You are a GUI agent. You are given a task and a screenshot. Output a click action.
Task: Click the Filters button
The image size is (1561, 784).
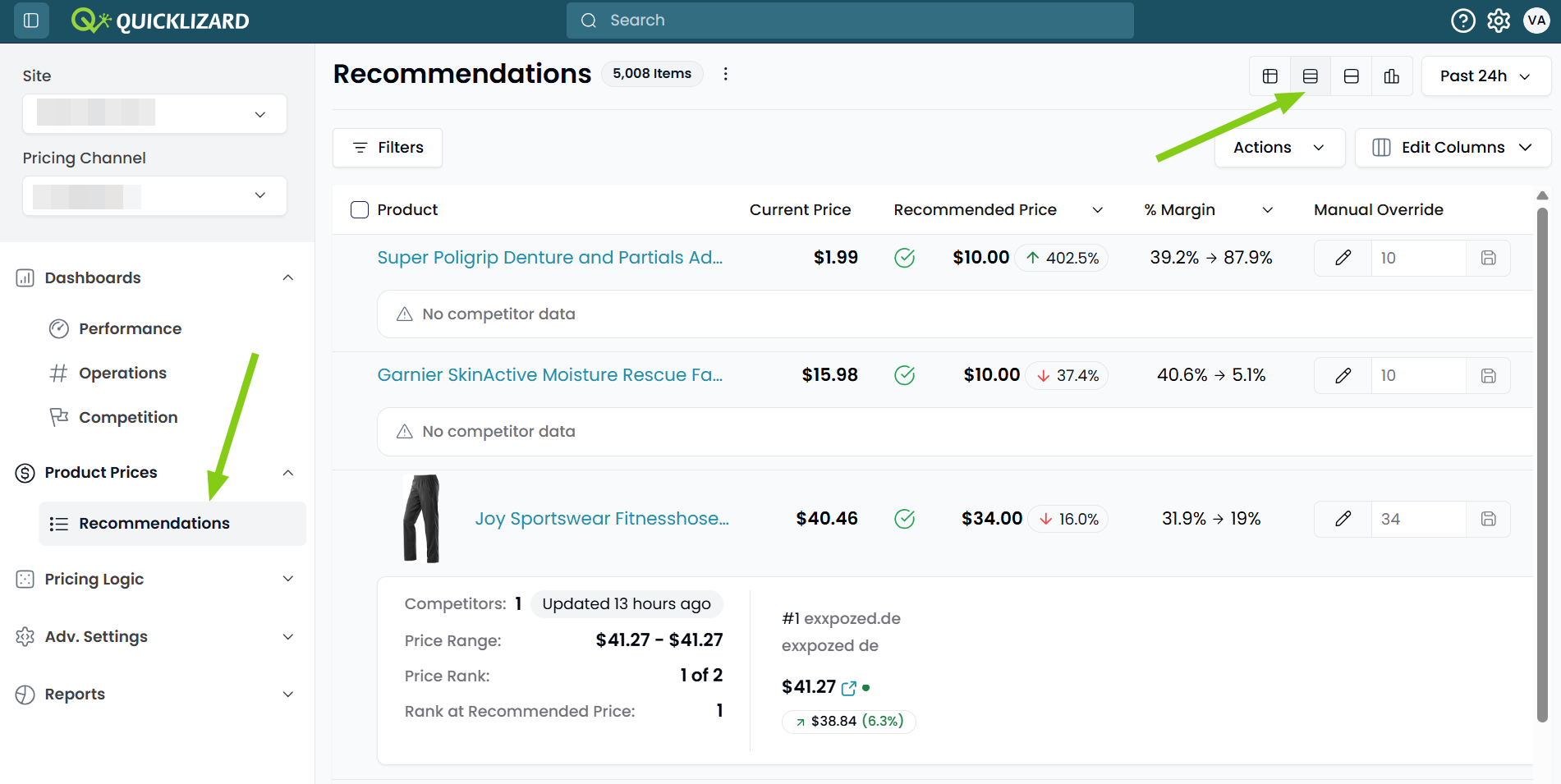click(388, 148)
